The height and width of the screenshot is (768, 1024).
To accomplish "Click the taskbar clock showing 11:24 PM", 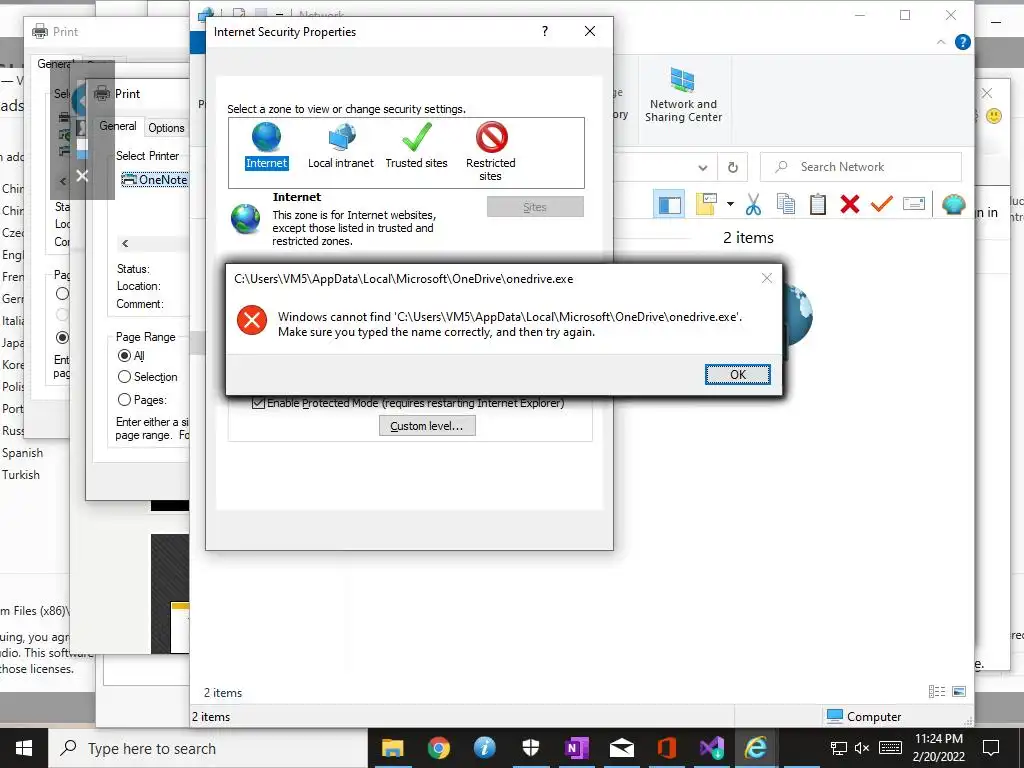I will (938, 748).
